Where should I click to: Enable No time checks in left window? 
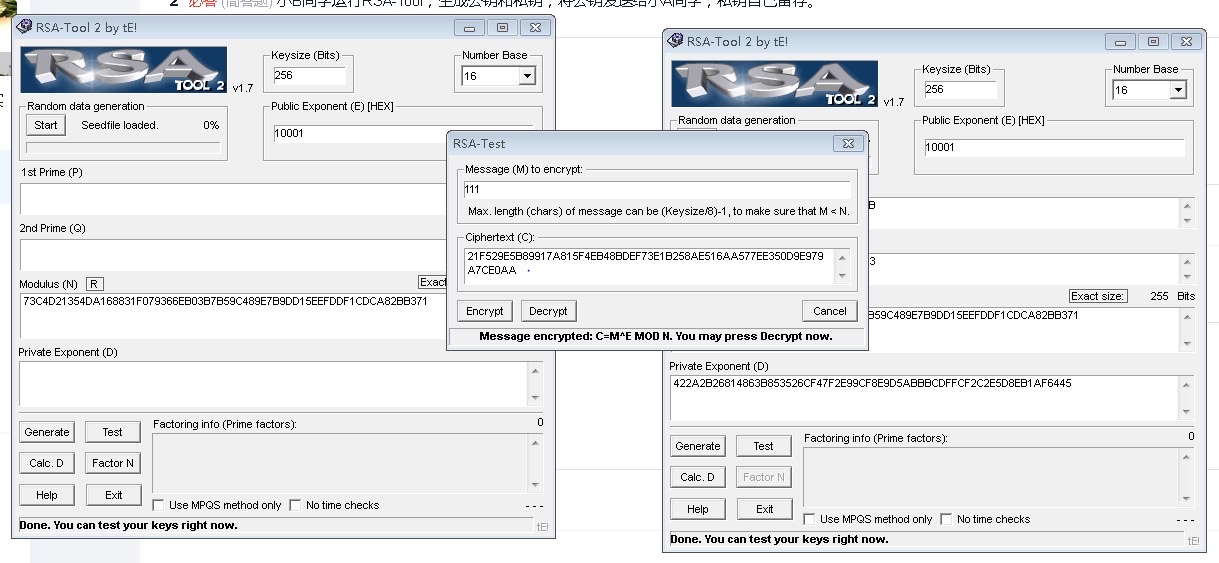pos(295,505)
